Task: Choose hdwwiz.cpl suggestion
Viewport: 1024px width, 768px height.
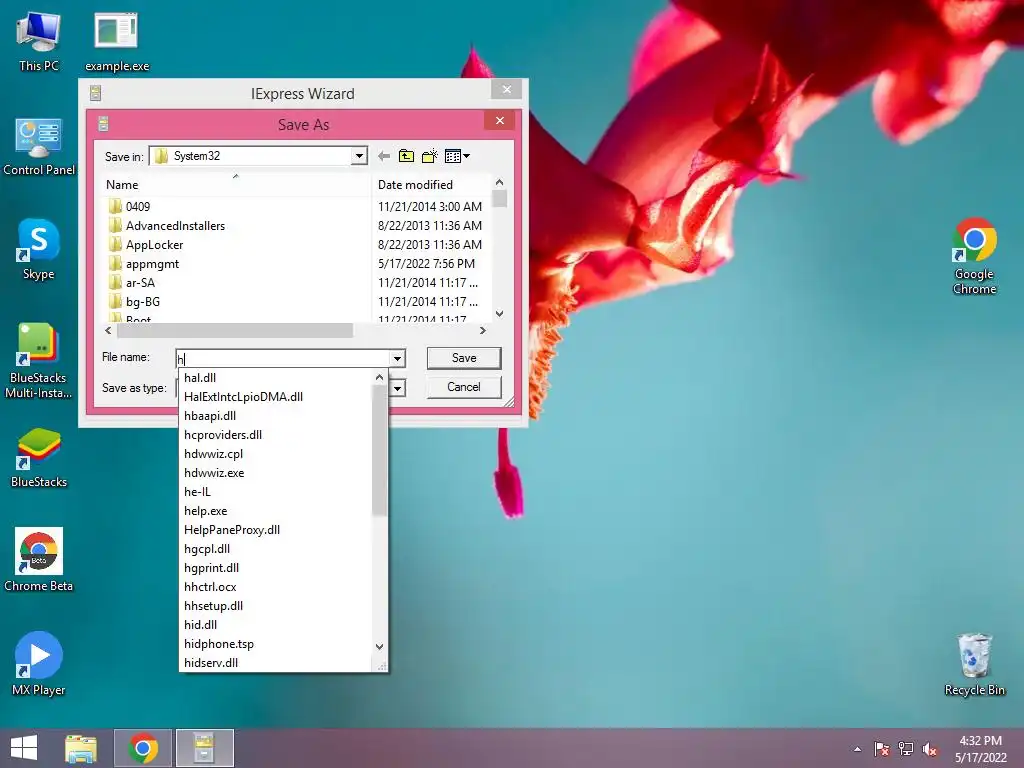Action: coord(275,453)
